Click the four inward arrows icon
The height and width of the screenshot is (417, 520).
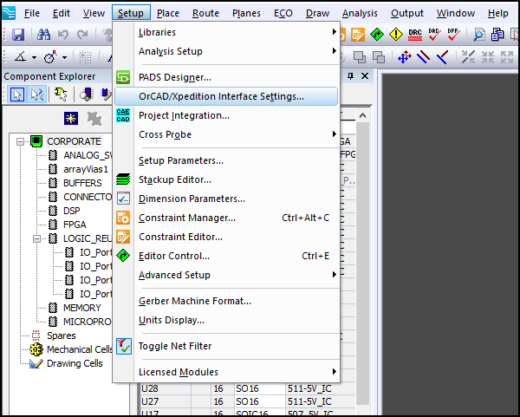coord(488,57)
